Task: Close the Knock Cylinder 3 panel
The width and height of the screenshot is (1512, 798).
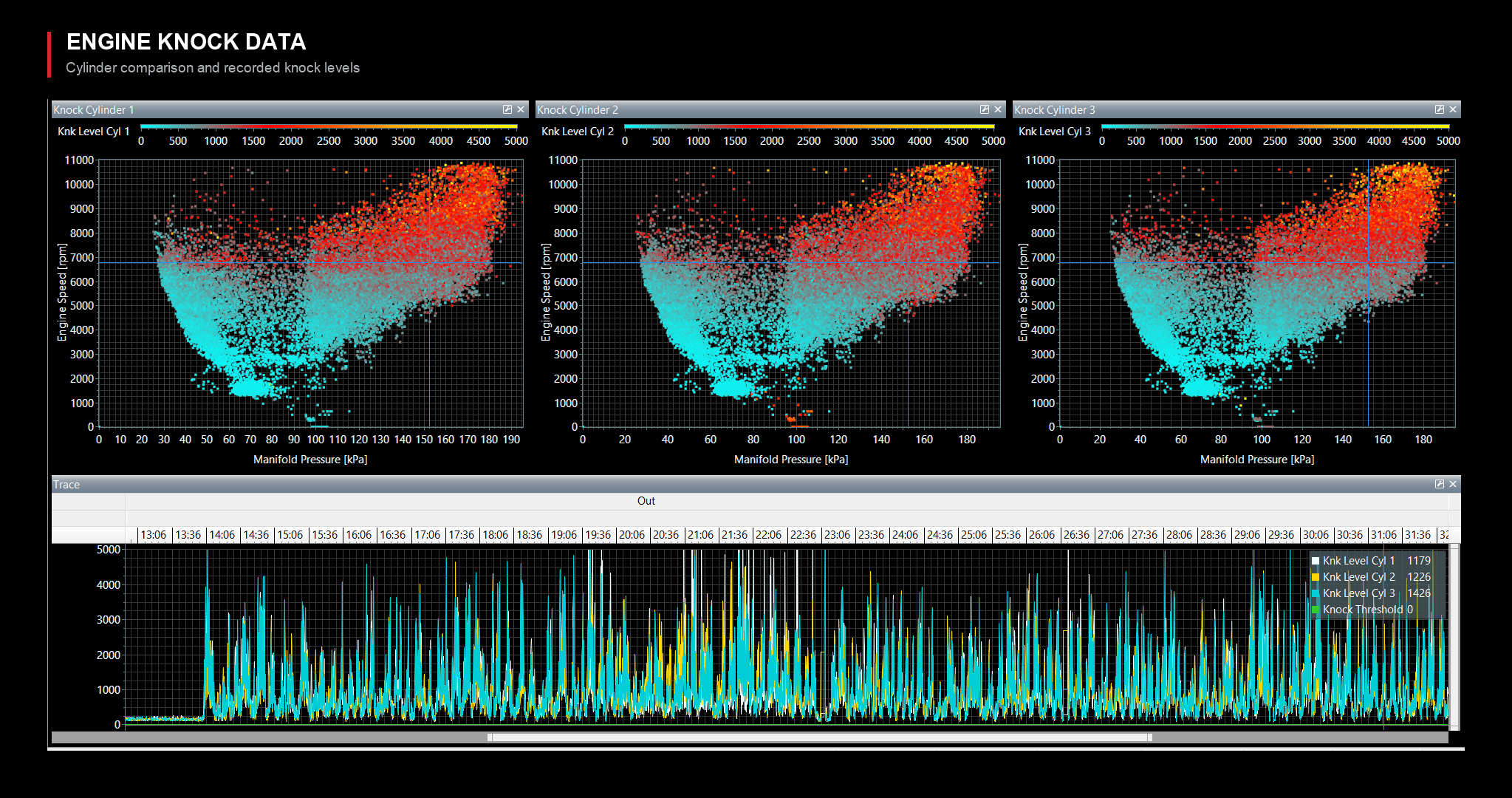Action: point(1453,109)
